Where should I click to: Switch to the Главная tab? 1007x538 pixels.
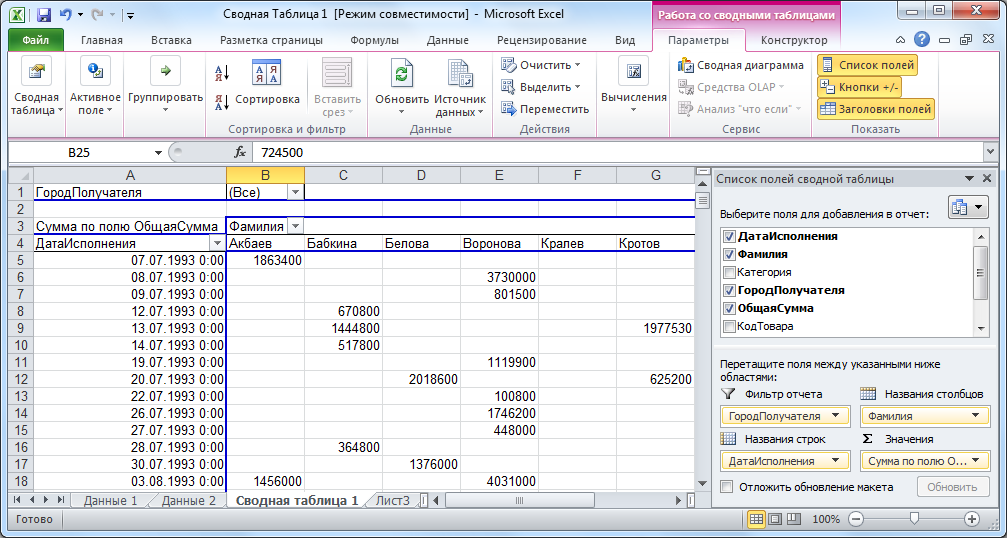tap(101, 40)
